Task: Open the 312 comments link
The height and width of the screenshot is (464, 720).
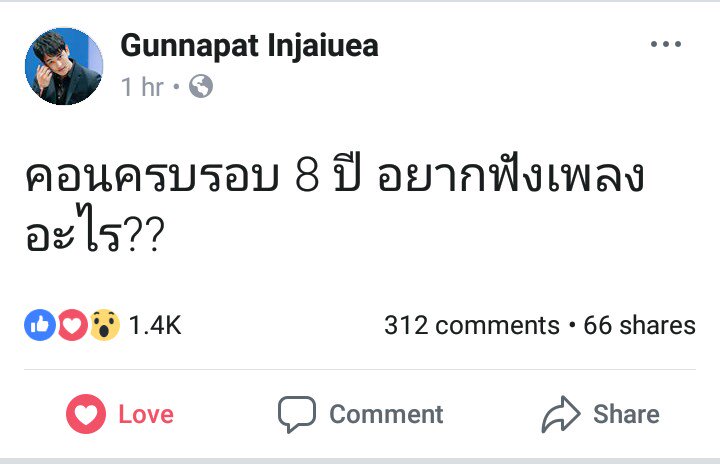Action: (471, 325)
